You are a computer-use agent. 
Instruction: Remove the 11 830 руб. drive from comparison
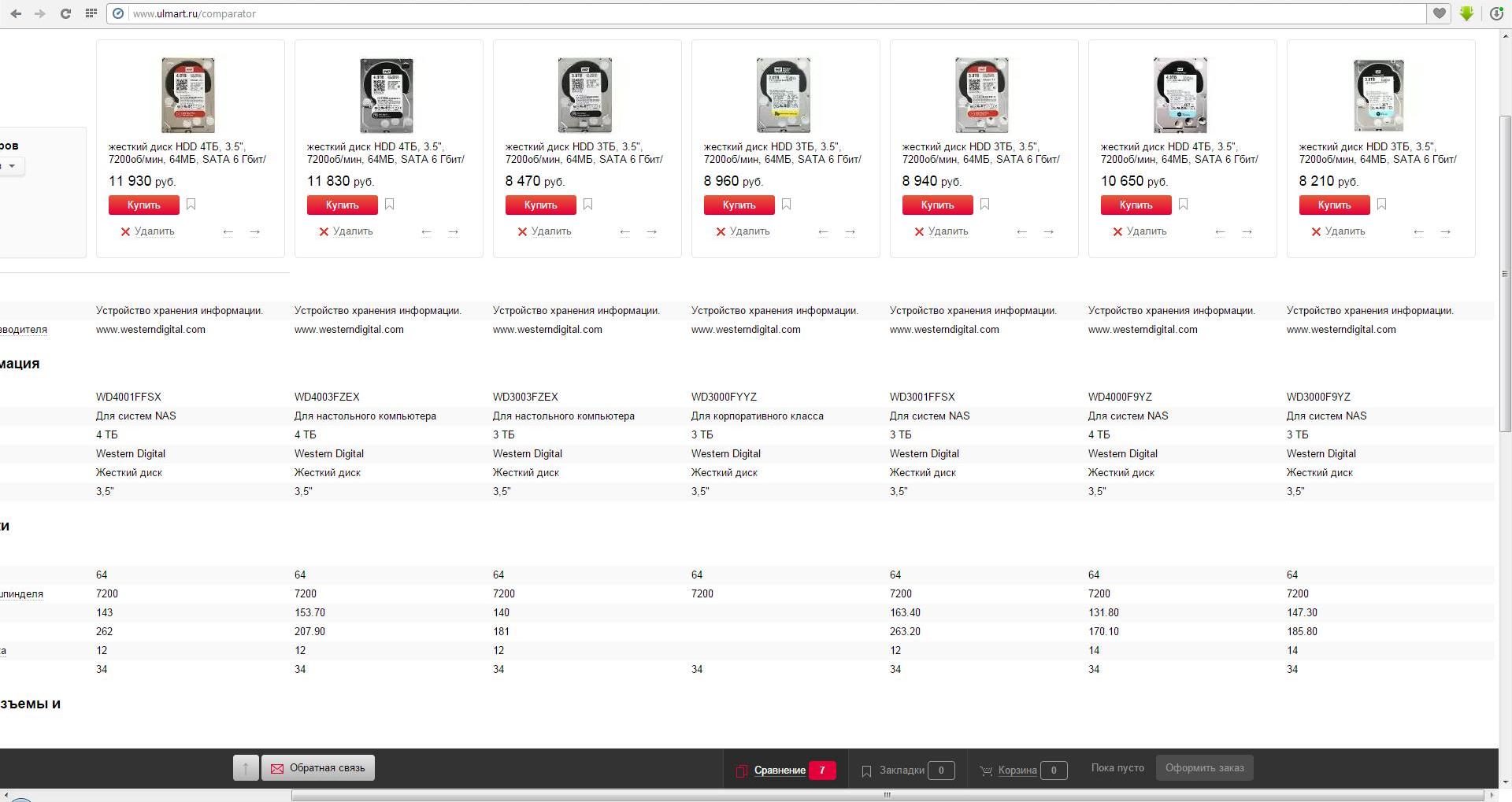point(346,231)
